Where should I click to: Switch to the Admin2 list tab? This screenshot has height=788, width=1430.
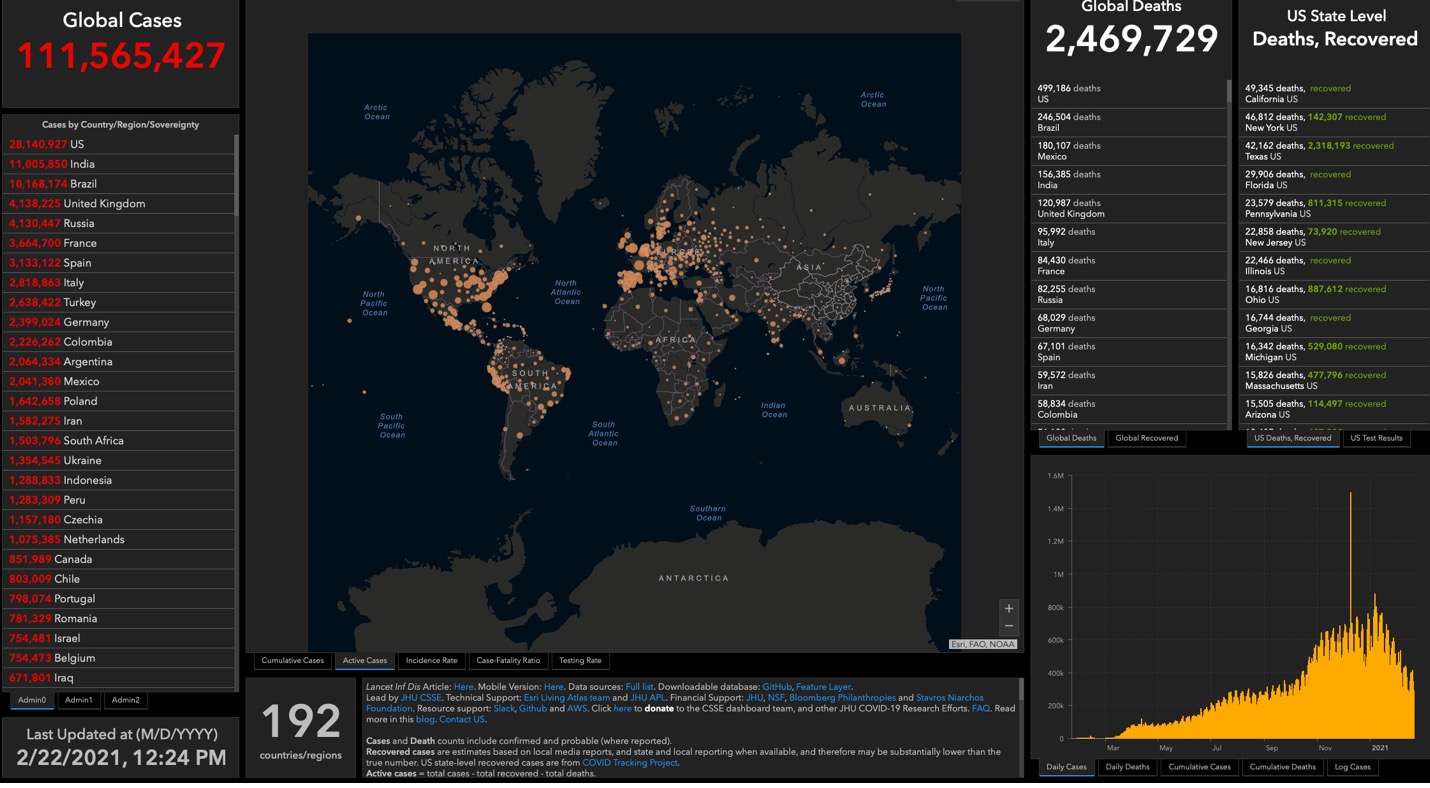(x=126, y=700)
